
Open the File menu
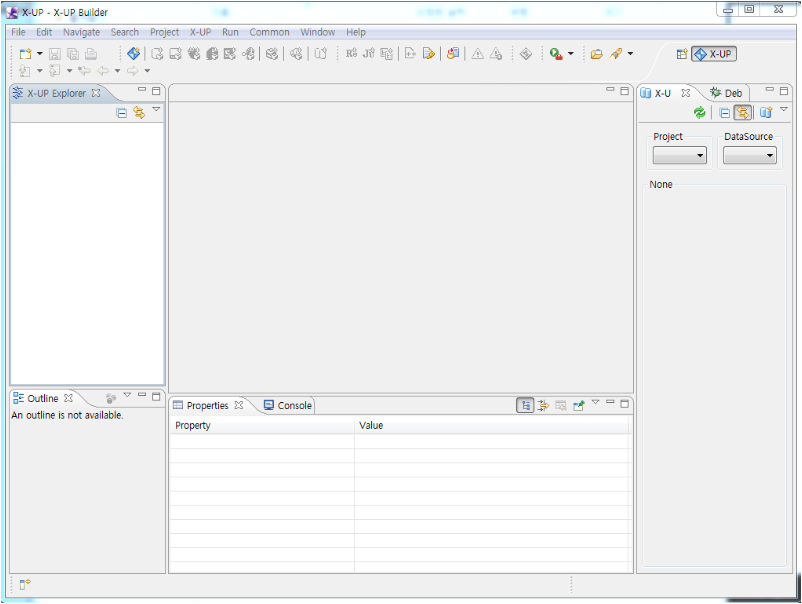[18, 32]
